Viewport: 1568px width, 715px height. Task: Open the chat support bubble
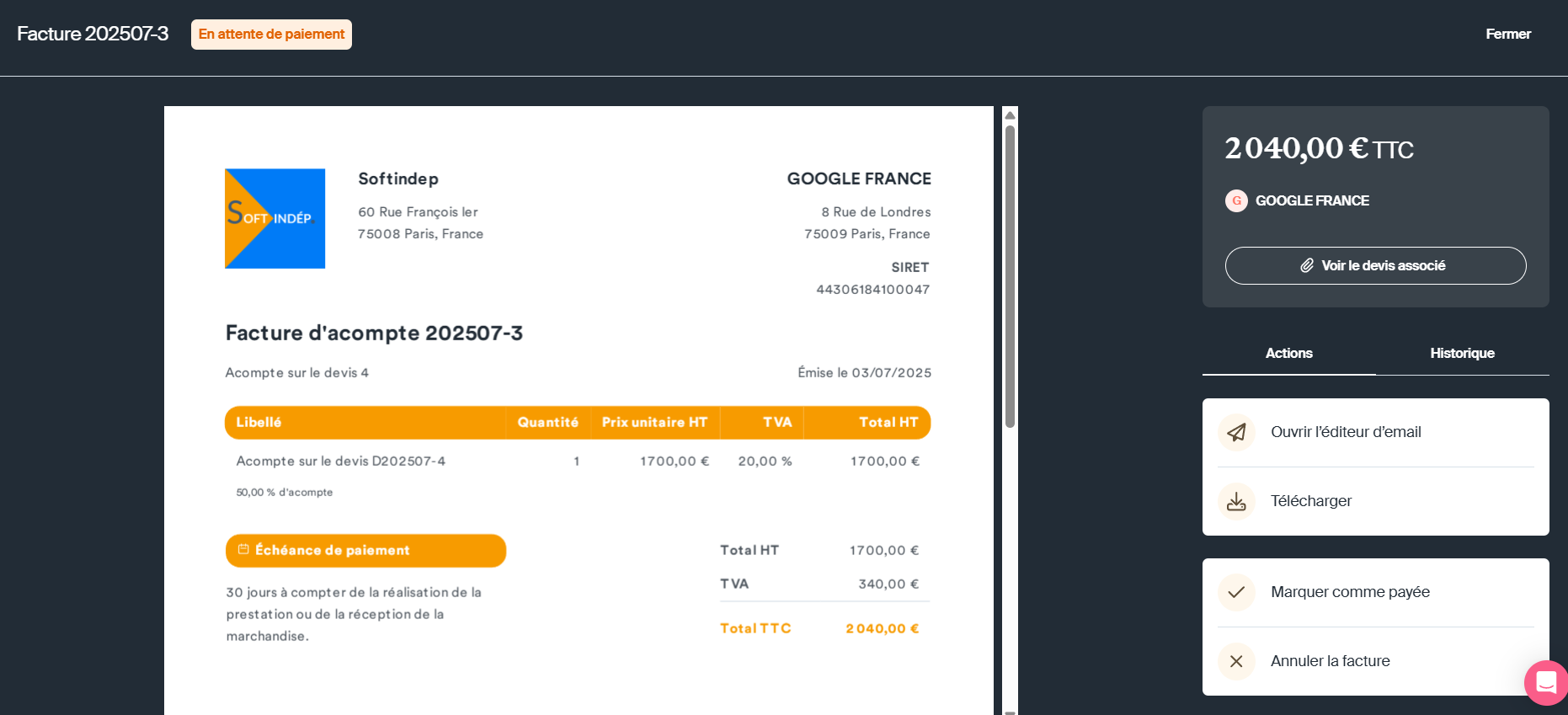coord(1546,682)
